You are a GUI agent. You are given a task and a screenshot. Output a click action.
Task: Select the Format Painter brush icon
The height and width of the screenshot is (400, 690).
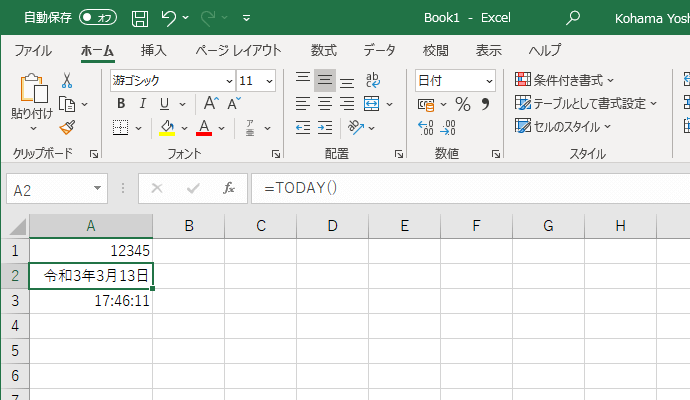pyautogui.click(x=67, y=127)
